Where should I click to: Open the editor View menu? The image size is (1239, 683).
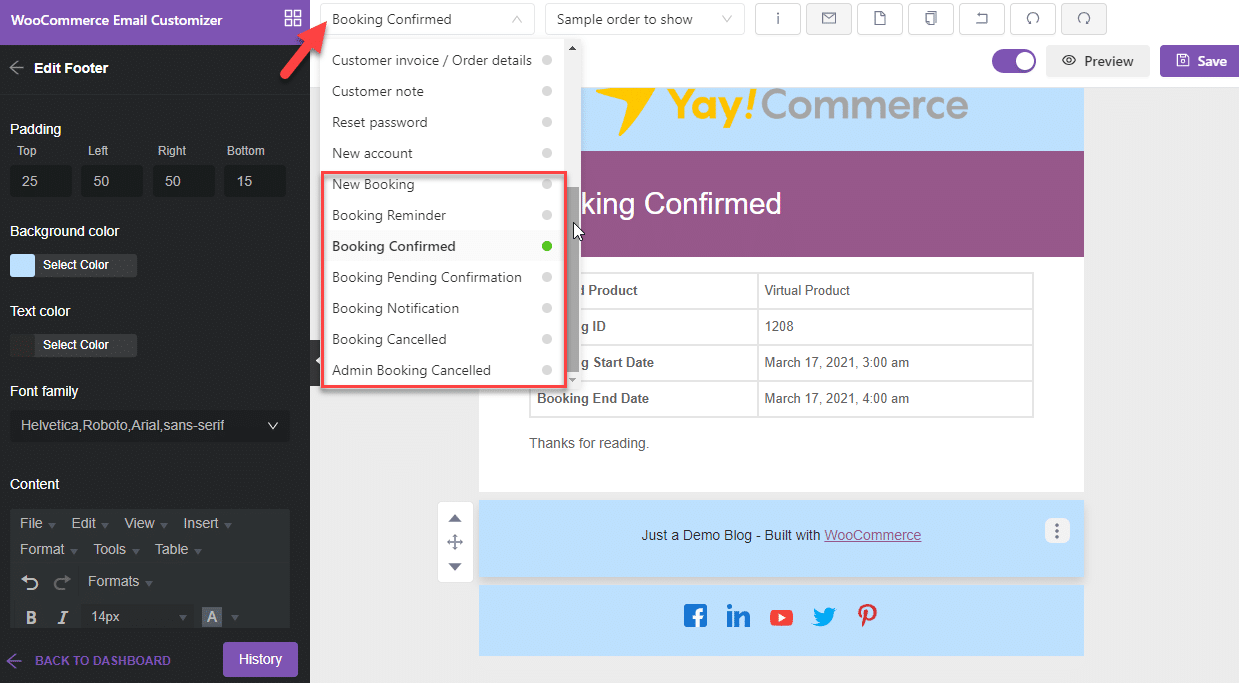click(146, 523)
